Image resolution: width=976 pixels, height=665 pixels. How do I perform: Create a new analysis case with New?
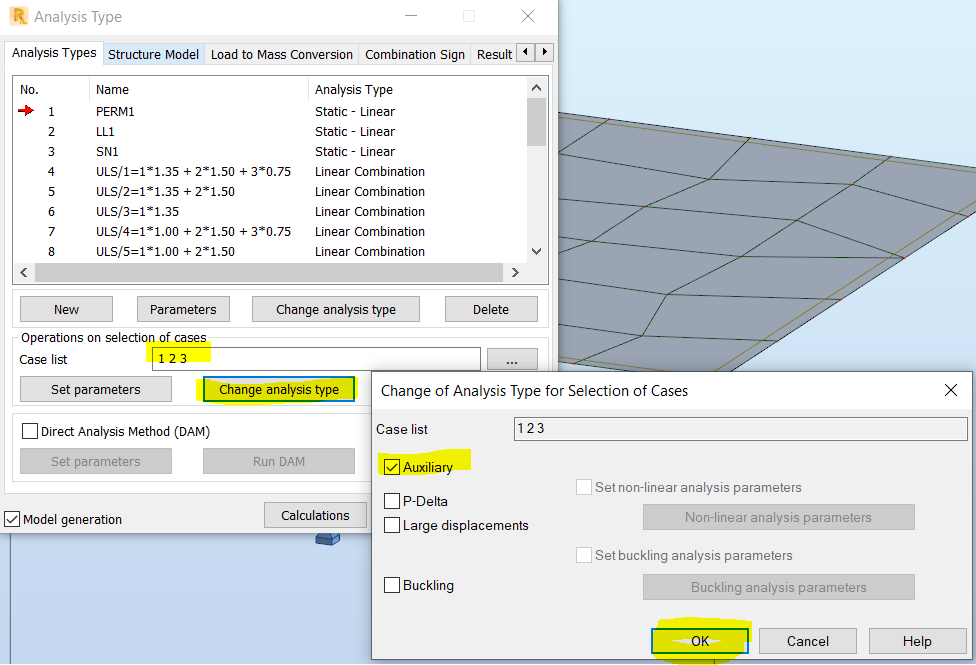65,309
